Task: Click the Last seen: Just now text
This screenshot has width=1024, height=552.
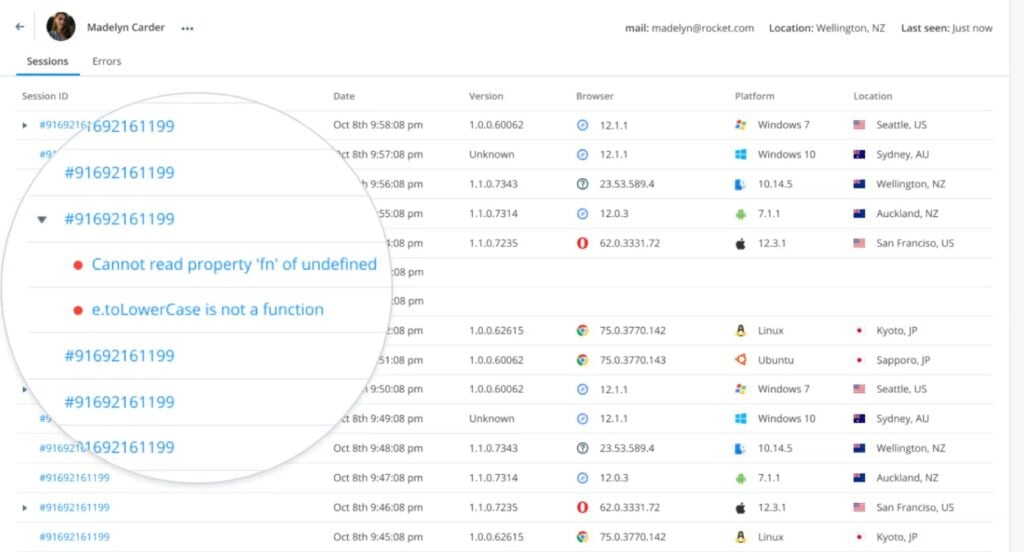Action: click(947, 28)
